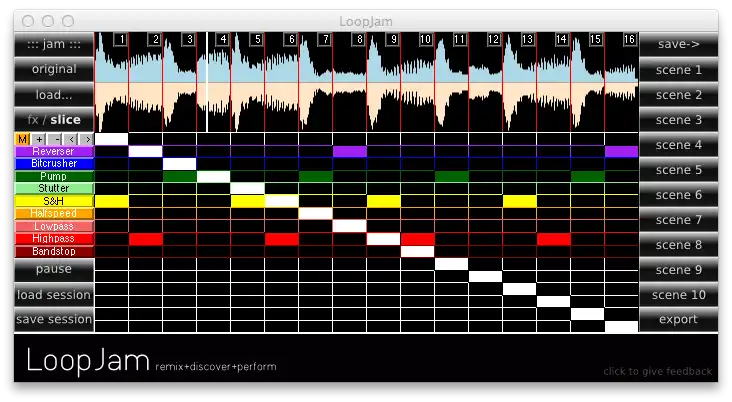Screen dimensions: 732x402
Task: Toggle purple Reverser cell in column 8
Action: point(350,151)
